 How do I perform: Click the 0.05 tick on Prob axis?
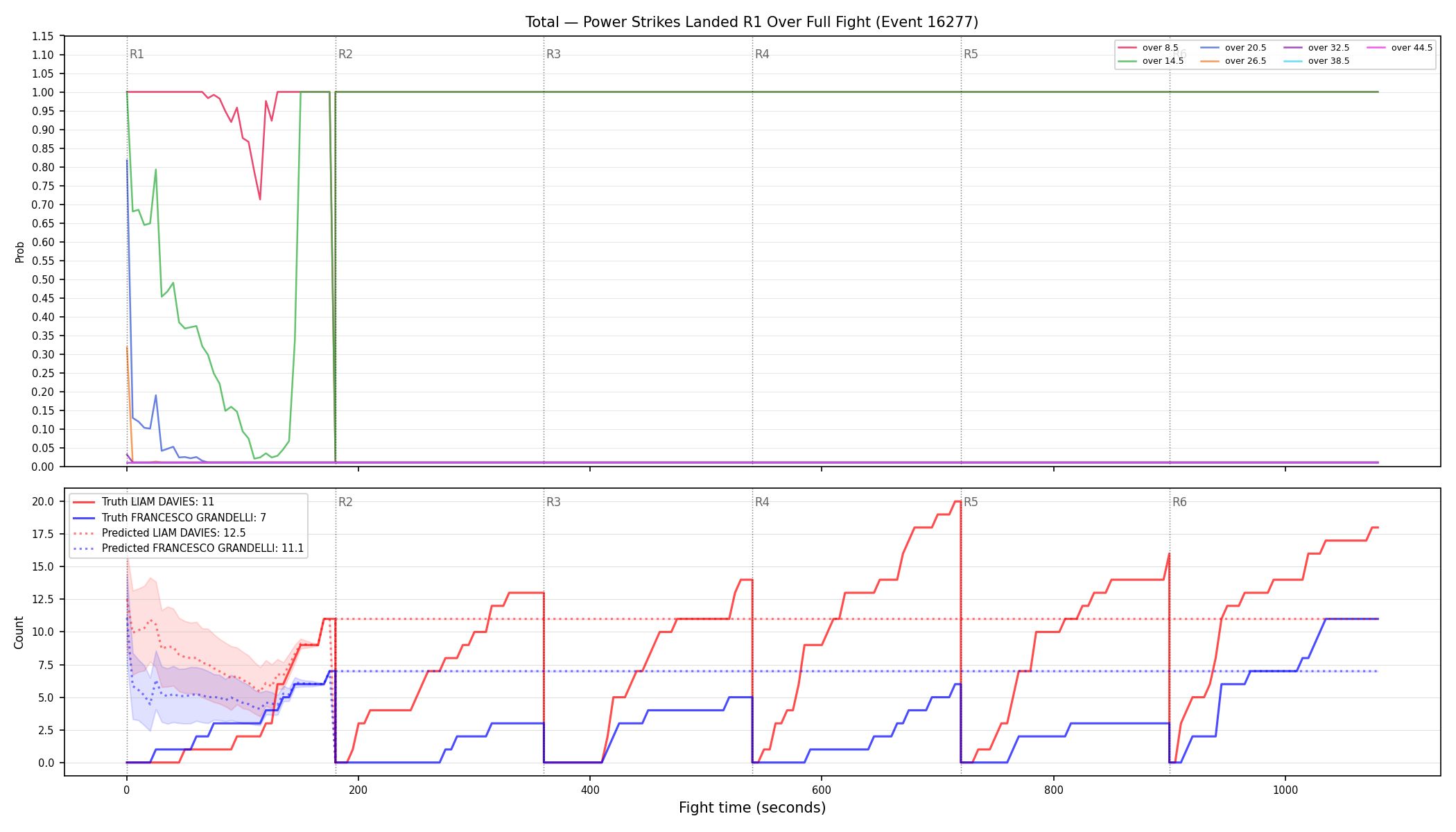pyautogui.click(x=43, y=448)
